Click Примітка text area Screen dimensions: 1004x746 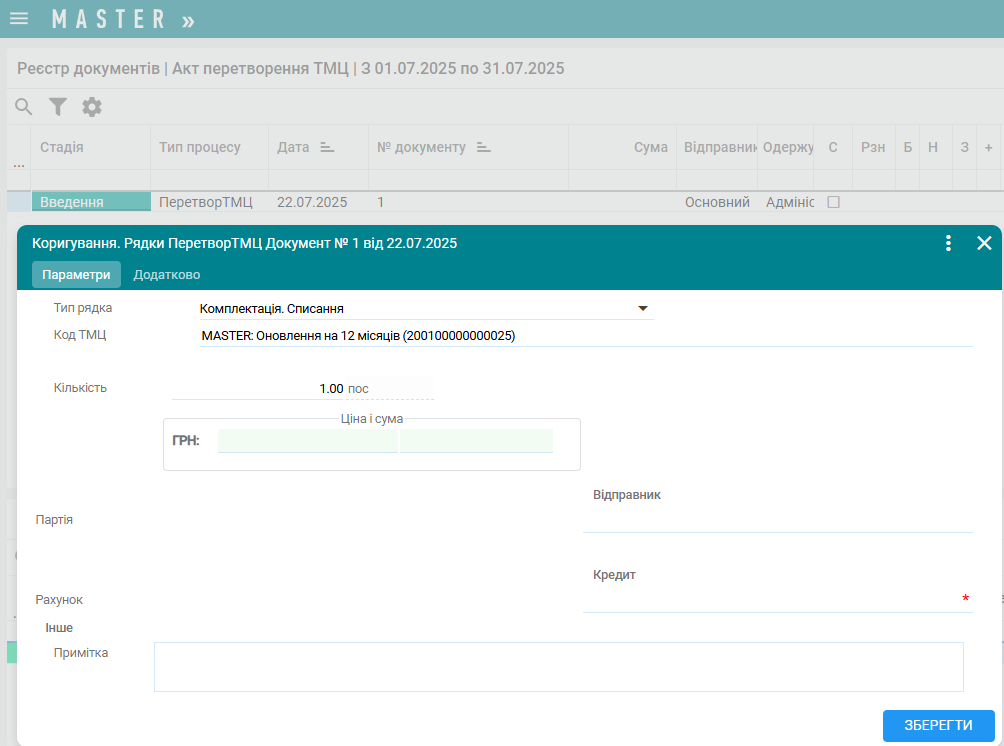point(558,667)
